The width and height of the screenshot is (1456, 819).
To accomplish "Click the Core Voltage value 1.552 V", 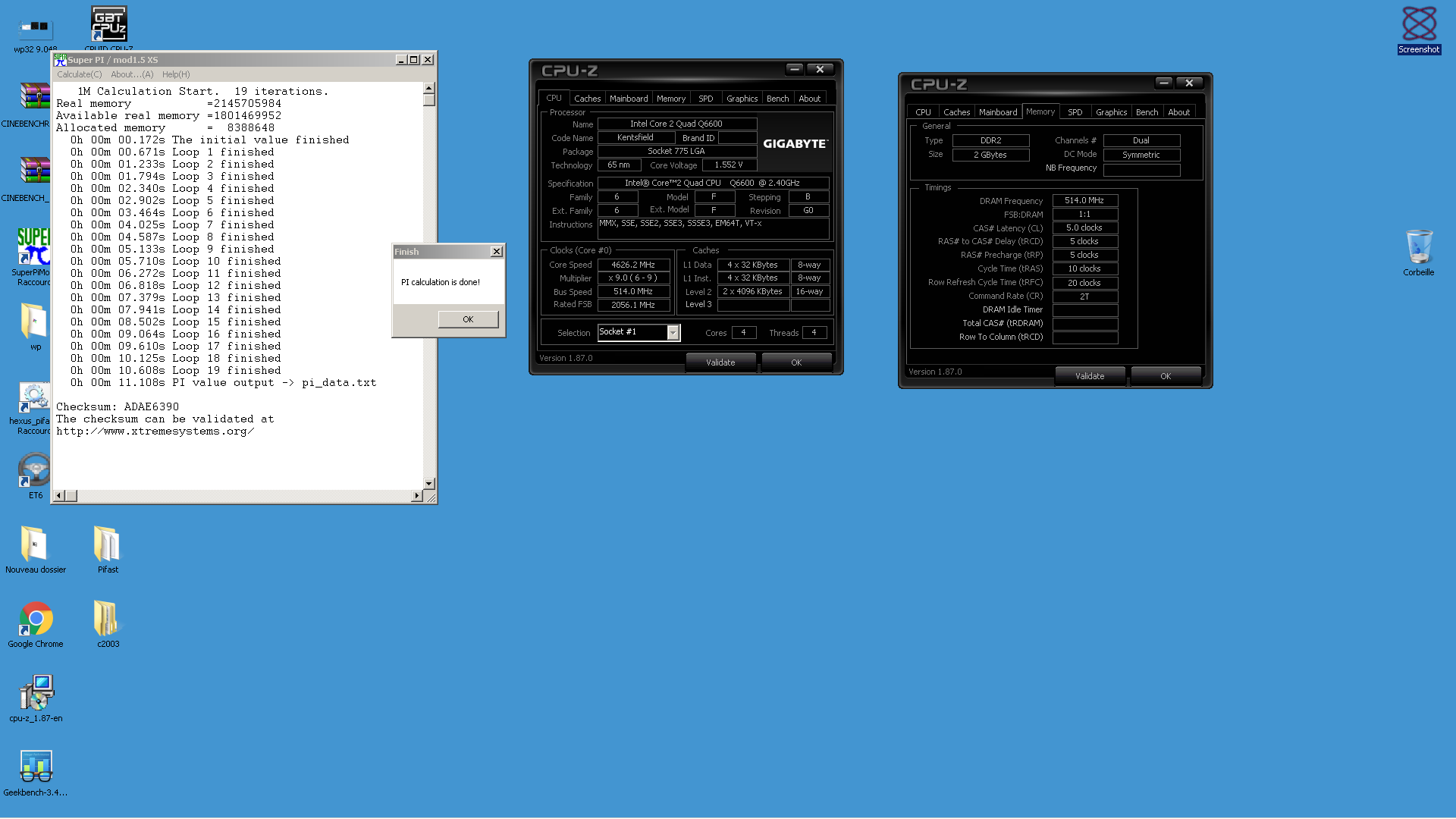I will point(729,165).
